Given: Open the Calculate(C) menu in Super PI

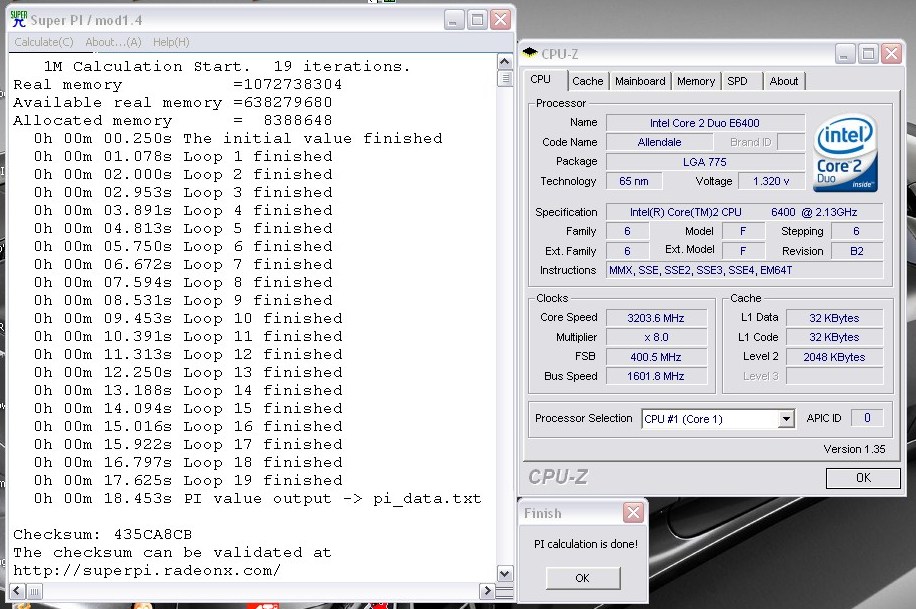Looking at the screenshot, I should click(x=44, y=42).
